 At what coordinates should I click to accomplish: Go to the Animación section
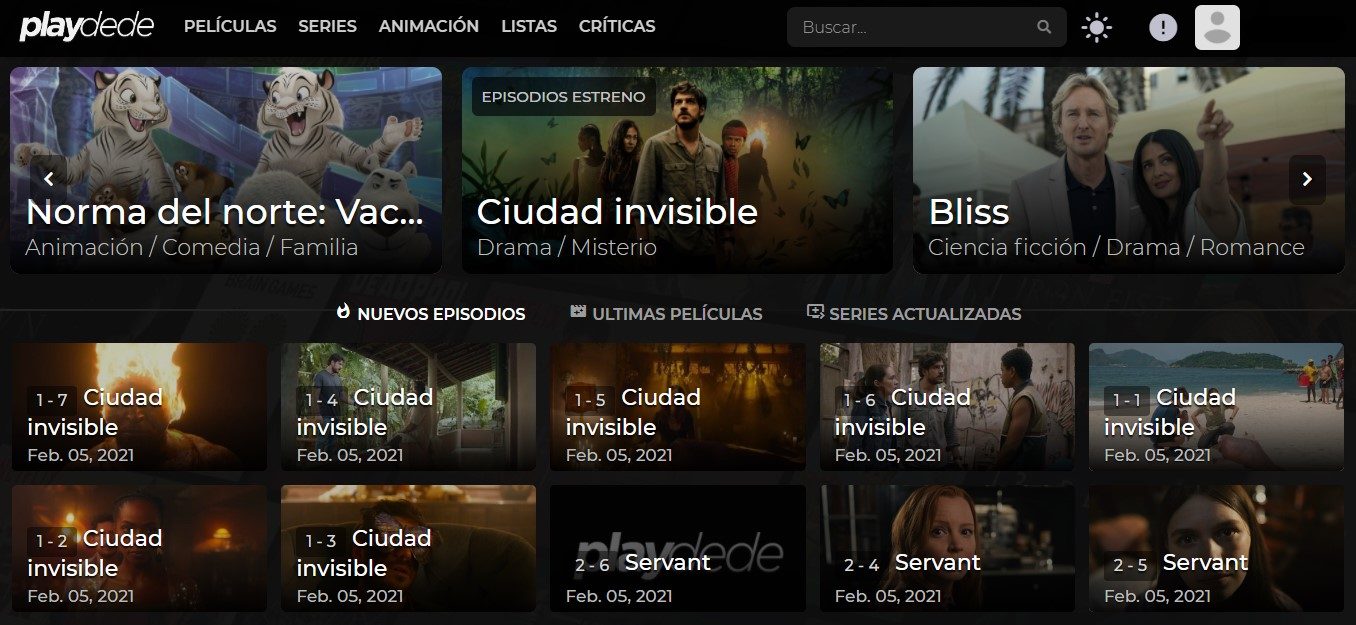[x=429, y=26]
